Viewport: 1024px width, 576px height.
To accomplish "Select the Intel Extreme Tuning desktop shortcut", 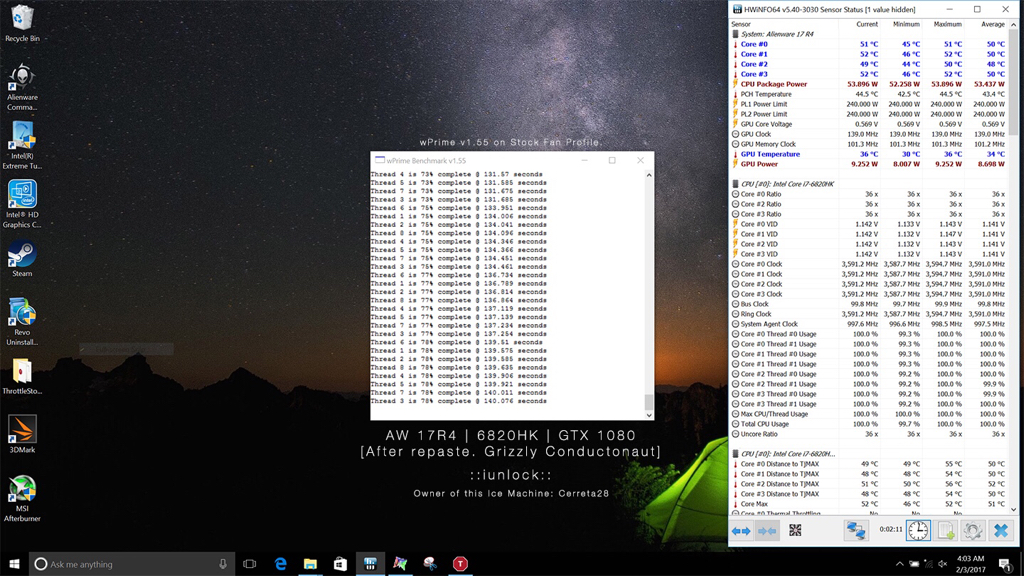I will tap(22, 146).
